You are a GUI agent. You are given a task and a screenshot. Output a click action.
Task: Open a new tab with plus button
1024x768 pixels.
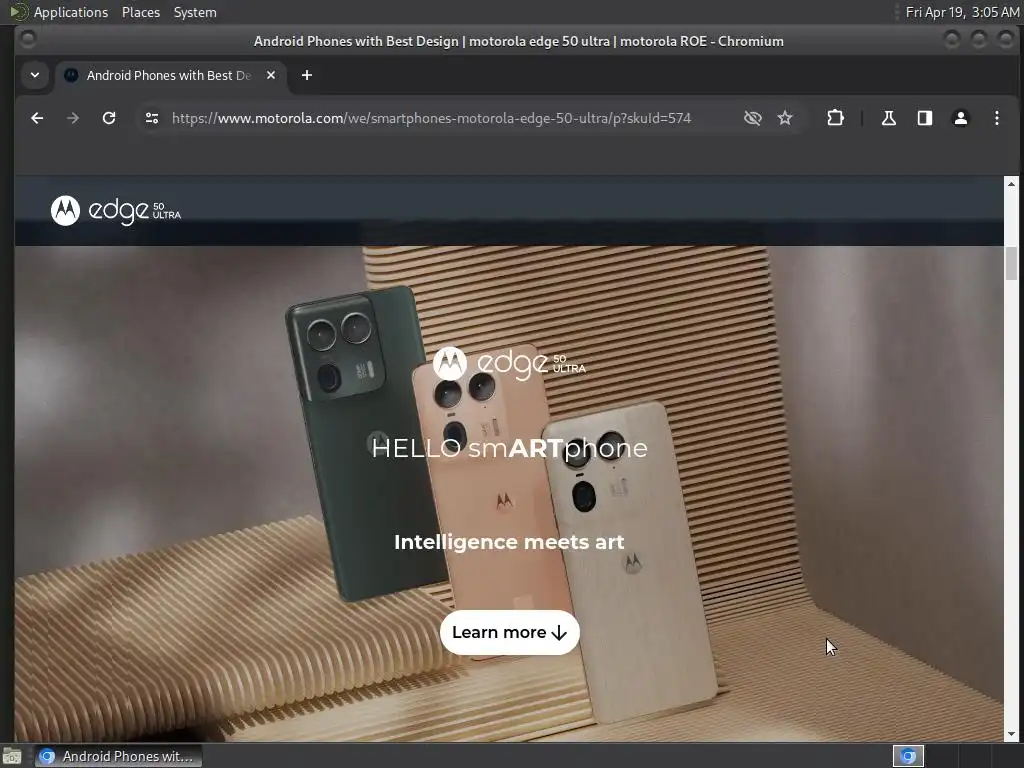(307, 75)
